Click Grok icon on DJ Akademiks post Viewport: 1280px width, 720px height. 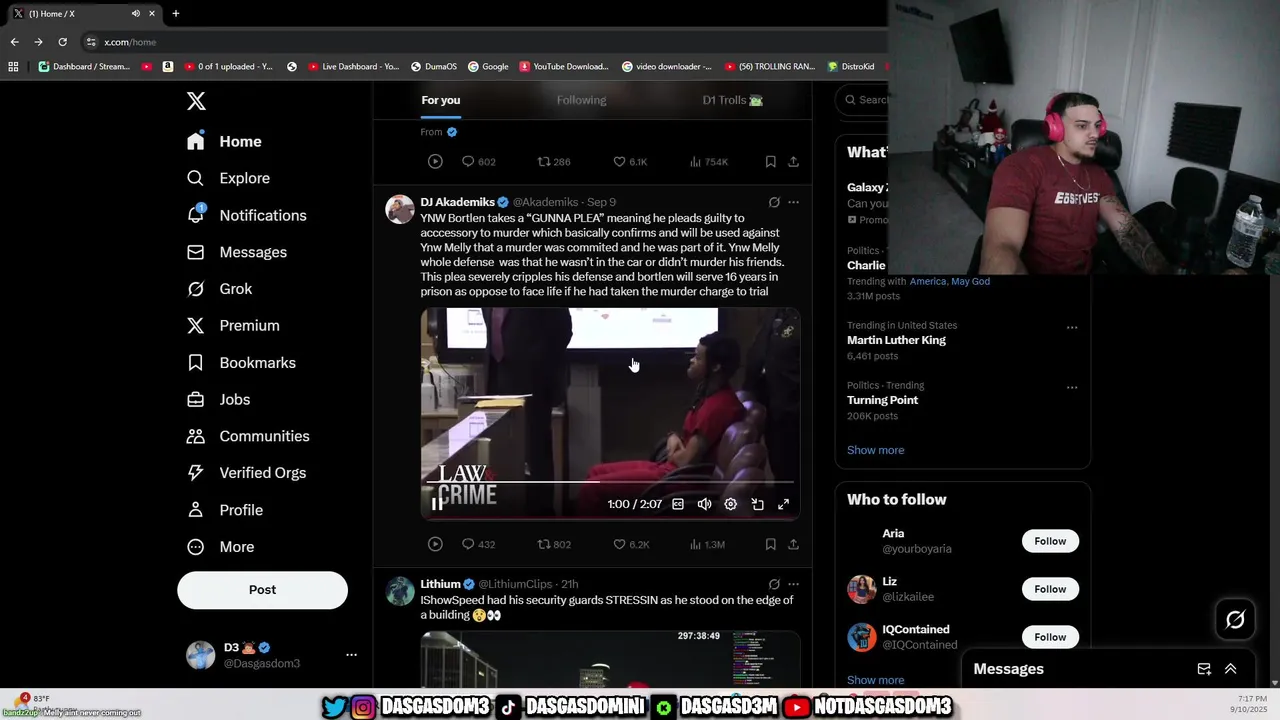pyautogui.click(x=774, y=202)
